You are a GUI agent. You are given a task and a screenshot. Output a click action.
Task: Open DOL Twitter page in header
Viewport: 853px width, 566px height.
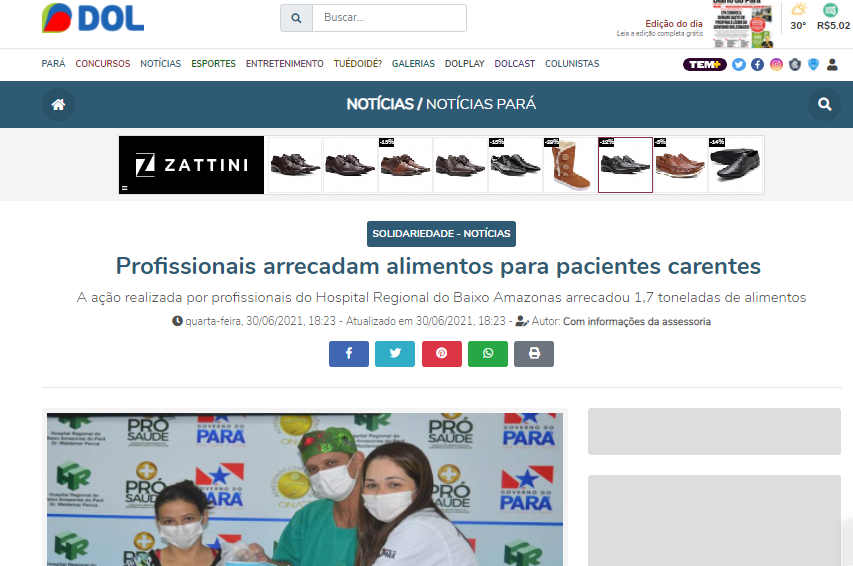[739, 65]
